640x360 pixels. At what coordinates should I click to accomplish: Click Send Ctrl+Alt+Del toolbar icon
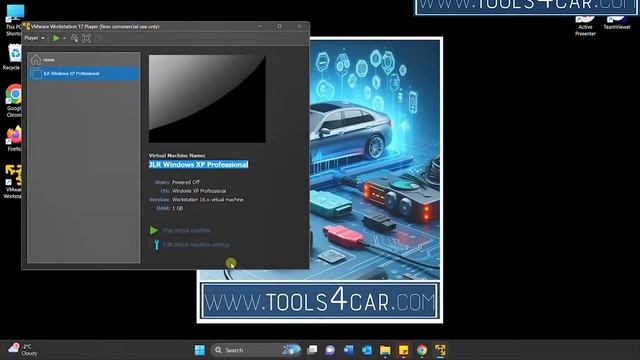pyautogui.click(x=75, y=38)
